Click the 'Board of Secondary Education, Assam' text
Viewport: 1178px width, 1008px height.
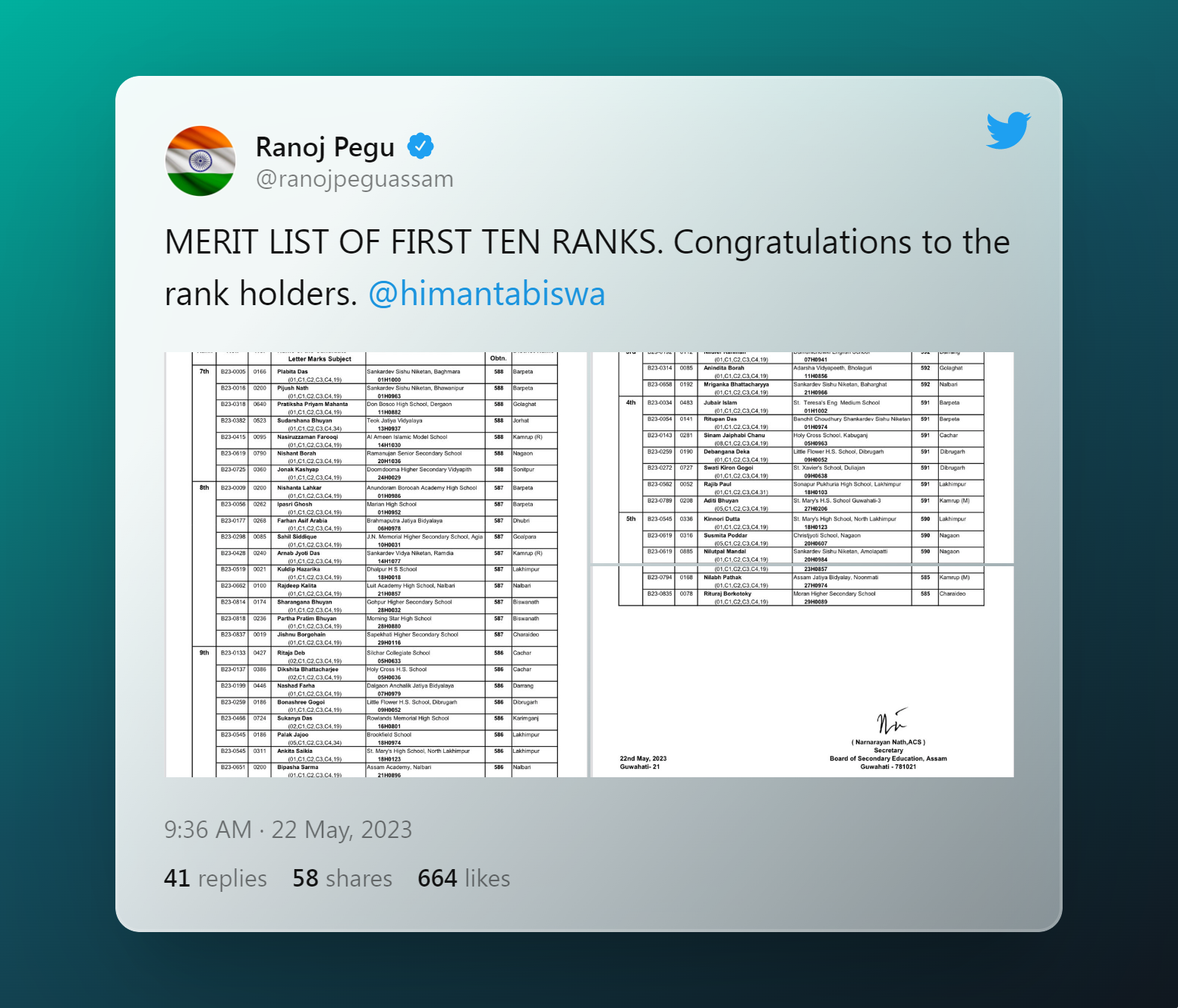point(888,758)
